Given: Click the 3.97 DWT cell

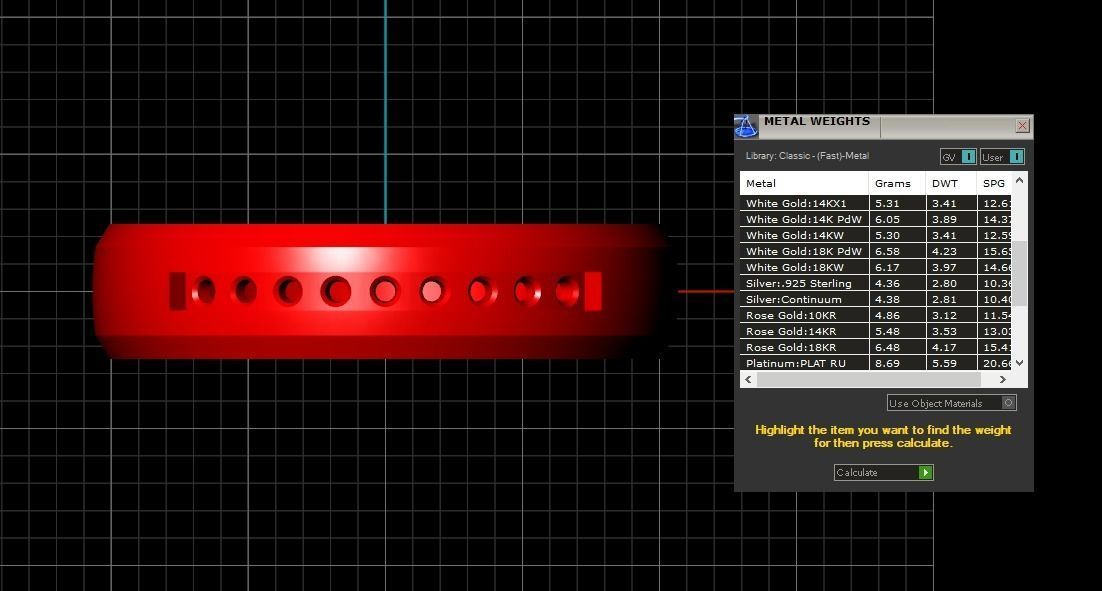Looking at the screenshot, I should (x=952, y=267).
